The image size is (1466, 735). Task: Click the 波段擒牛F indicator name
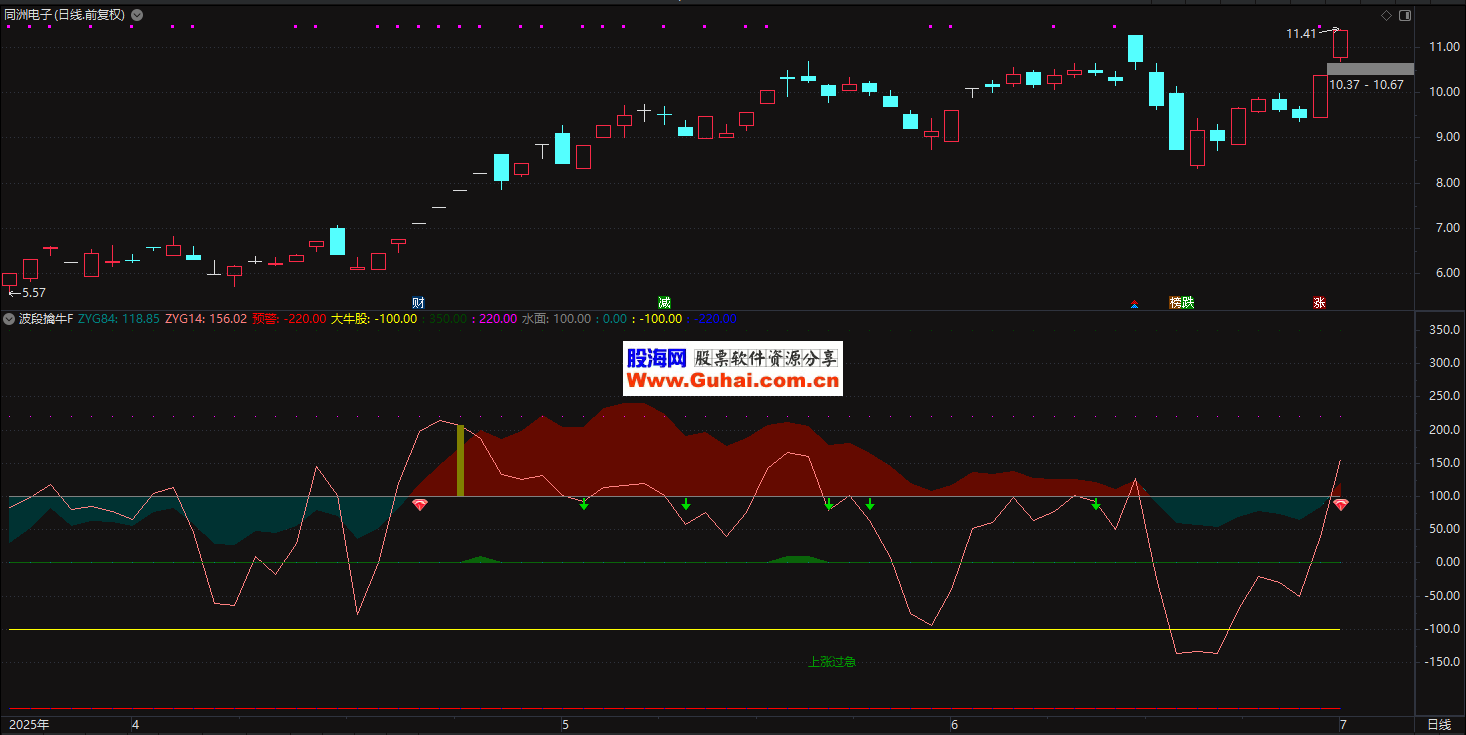coord(46,319)
